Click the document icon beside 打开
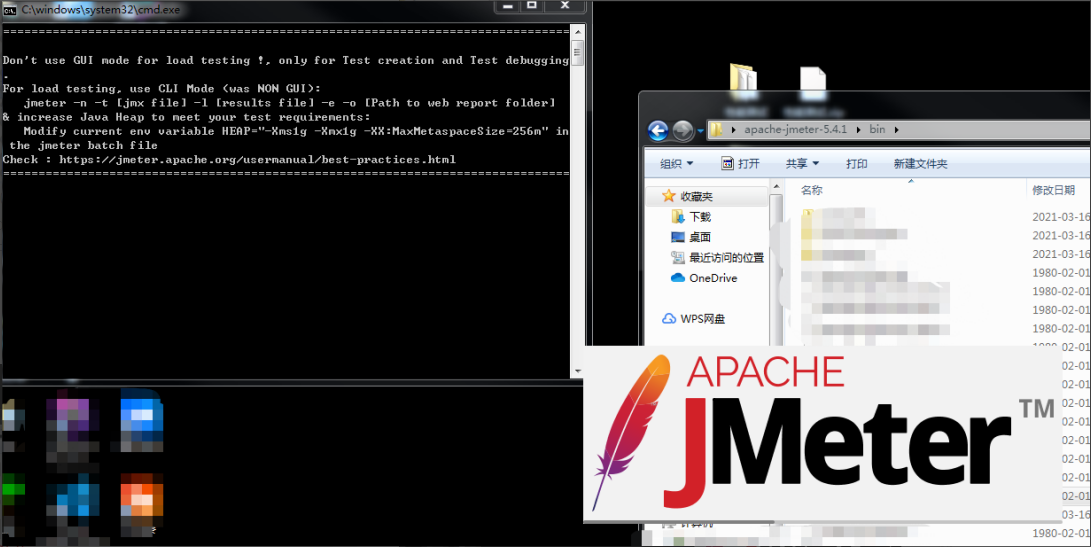This screenshot has width=1091, height=547. pyautogui.click(x=727, y=164)
